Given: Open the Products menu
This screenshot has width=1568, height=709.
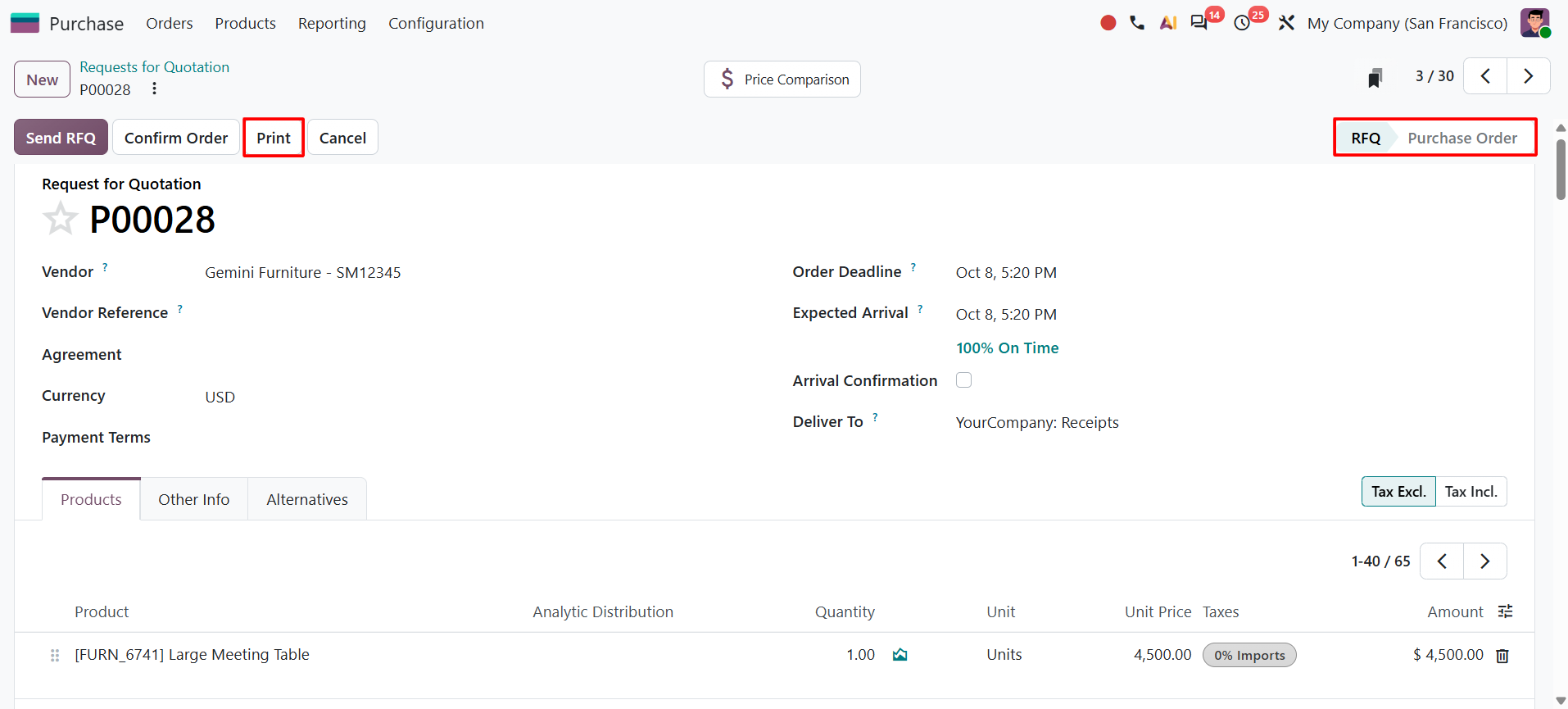Looking at the screenshot, I should [246, 23].
